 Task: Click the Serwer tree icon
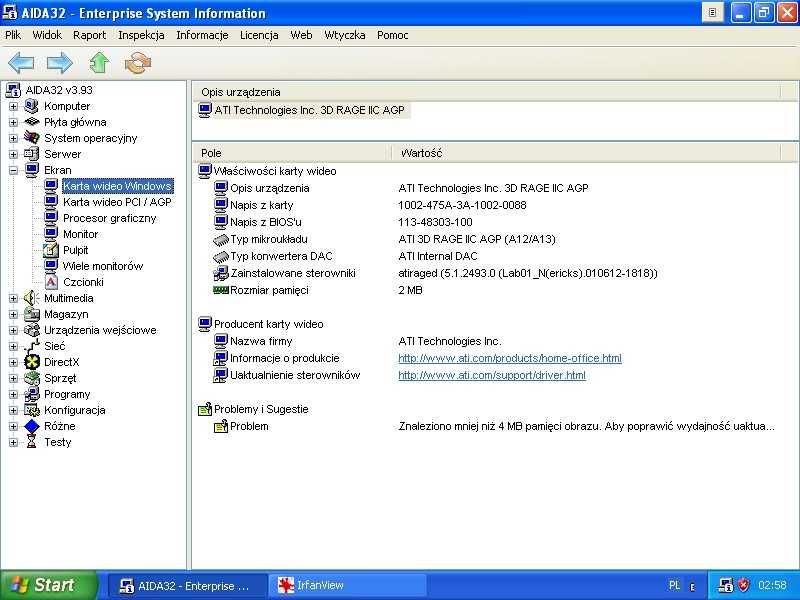[x=32, y=154]
